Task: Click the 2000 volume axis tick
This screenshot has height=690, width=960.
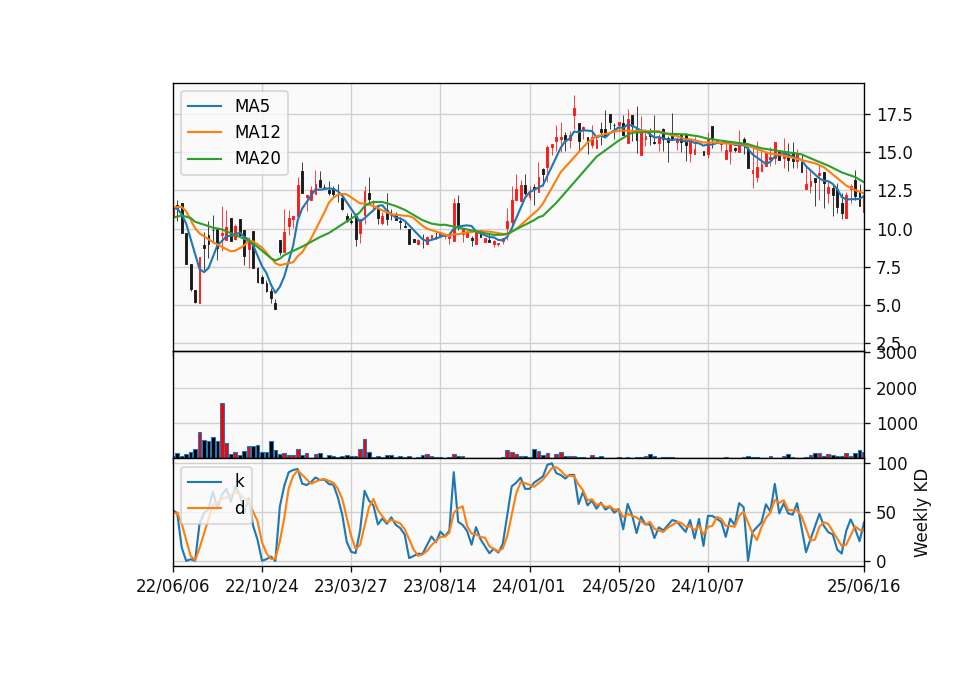Action: 896,389
